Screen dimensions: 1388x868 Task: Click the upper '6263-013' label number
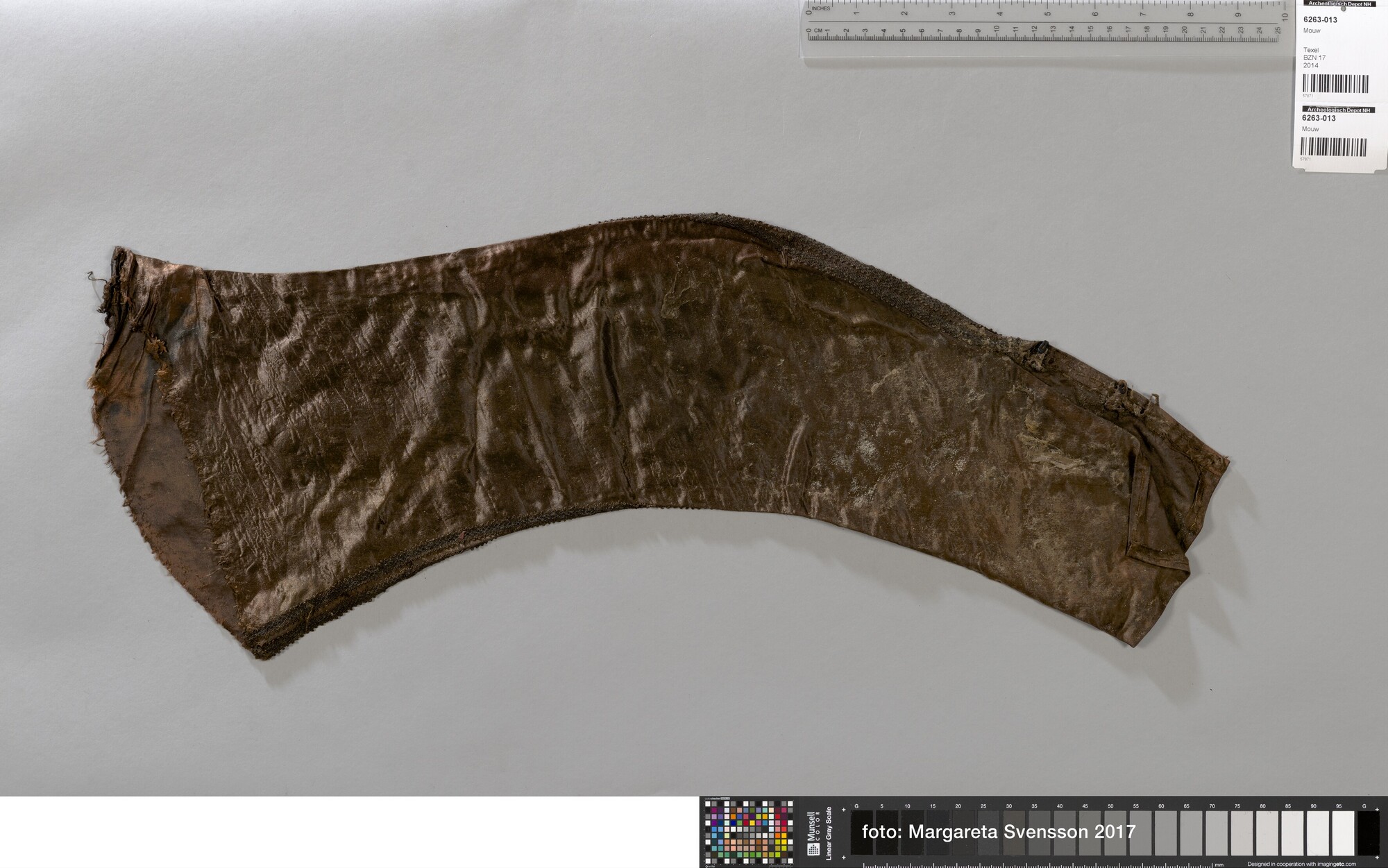[x=1320, y=19]
